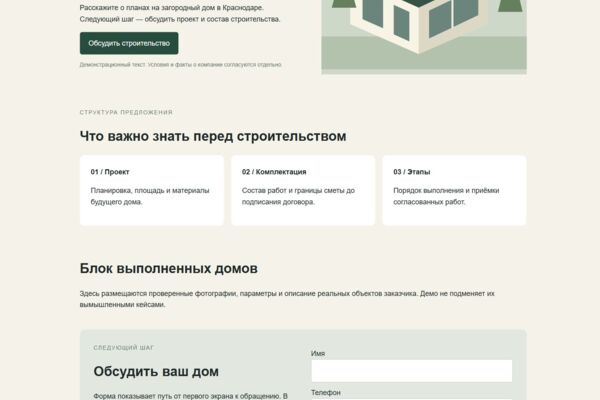Click the 'СЛЕДУЮЩИЙ ШАГ' label

click(124, 348)
